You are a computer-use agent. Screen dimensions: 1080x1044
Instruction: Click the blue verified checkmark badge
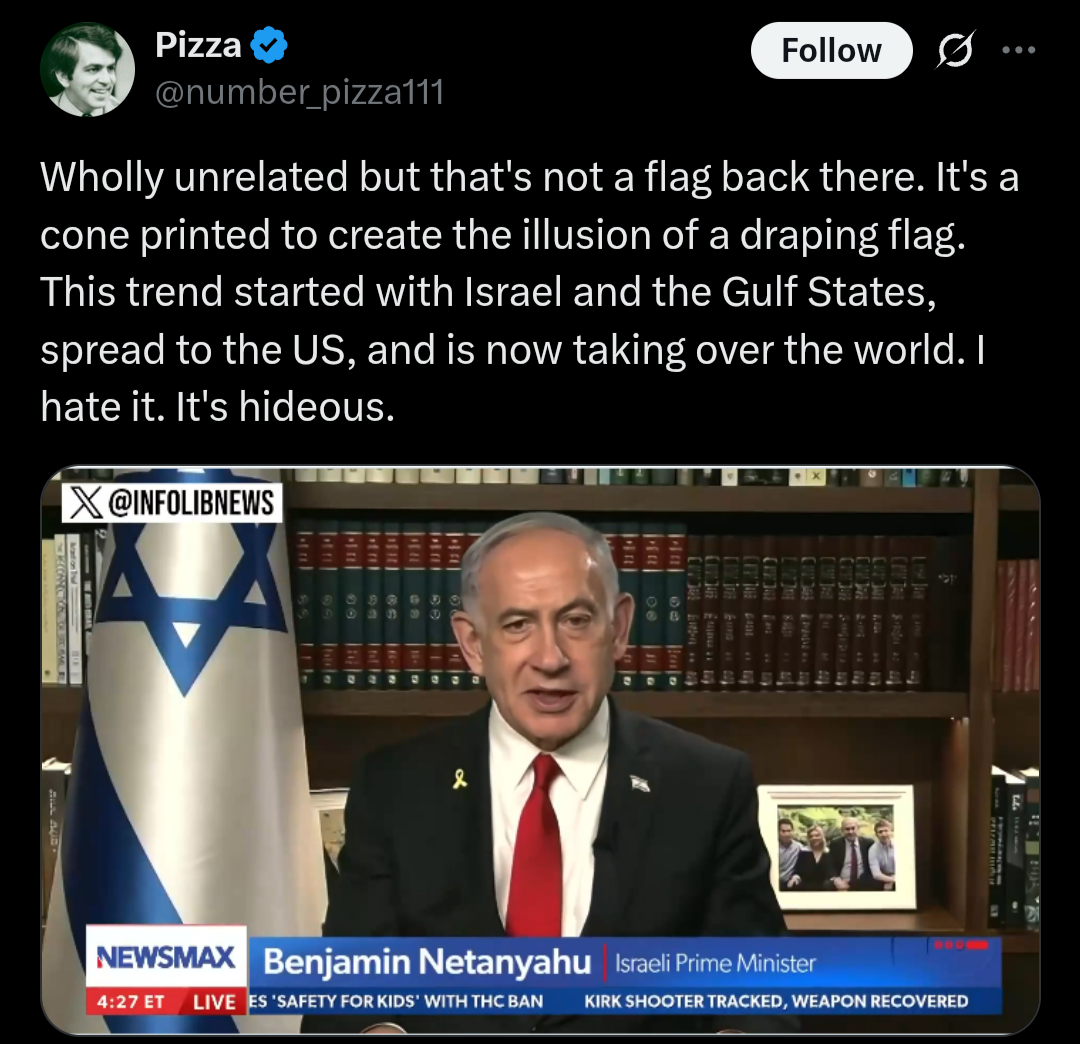(x=269, y=45)
